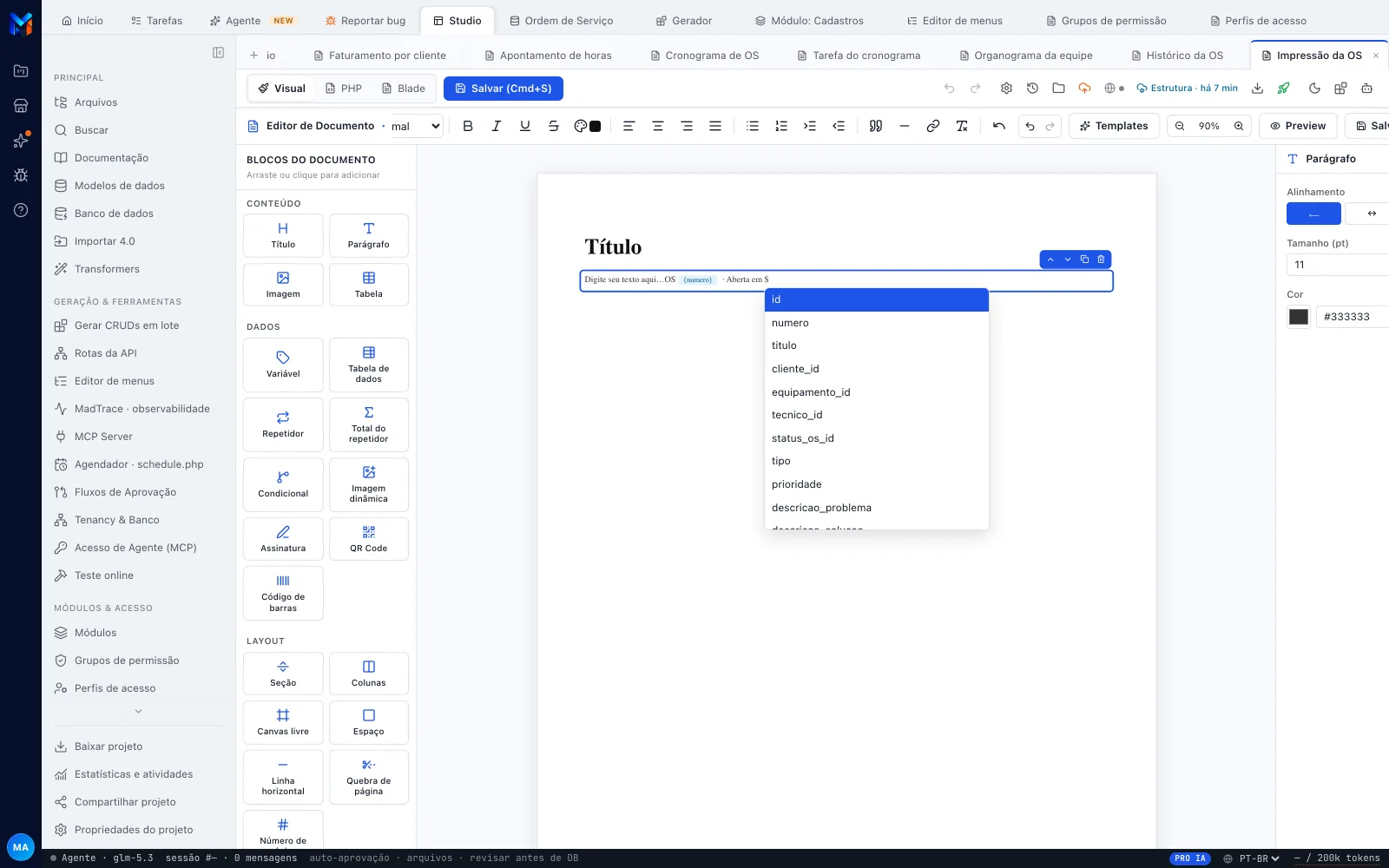
Task: Toggle bold formatting
Action: coord(468,126)
